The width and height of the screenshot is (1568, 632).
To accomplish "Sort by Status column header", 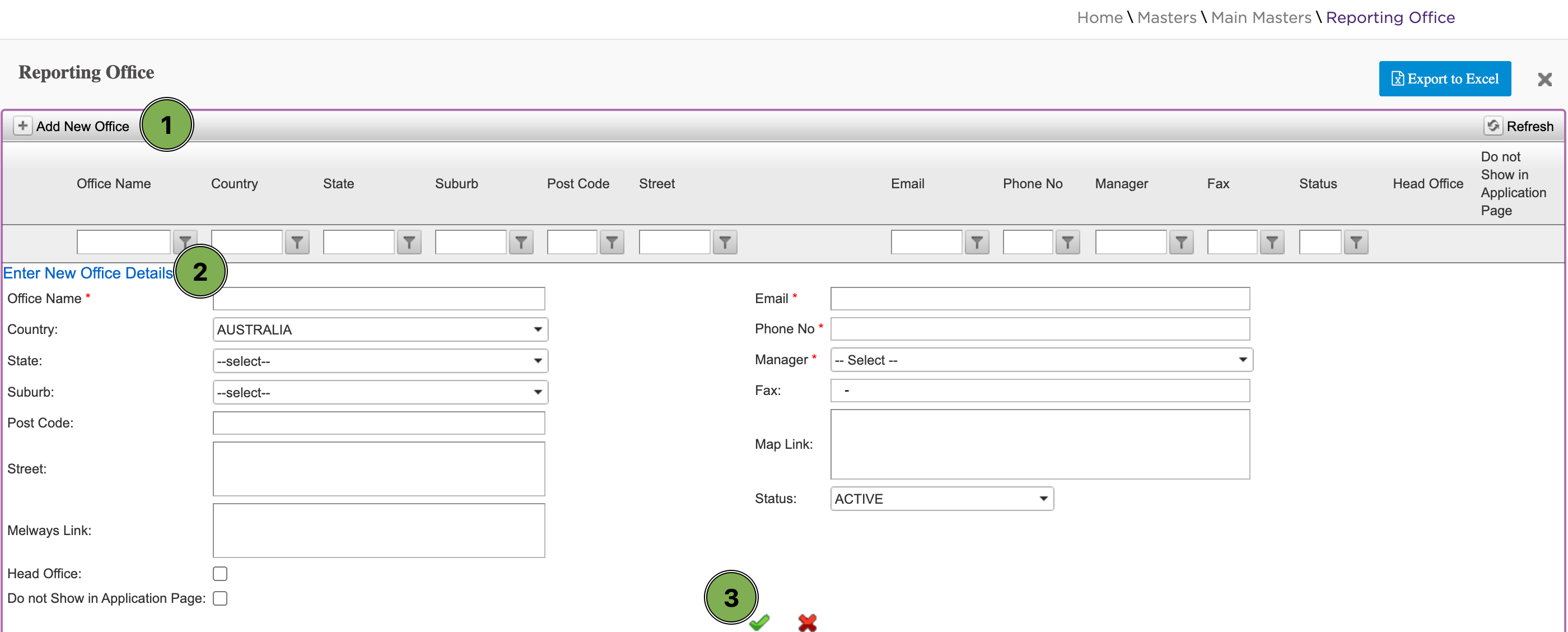I will pos(1318,183).
